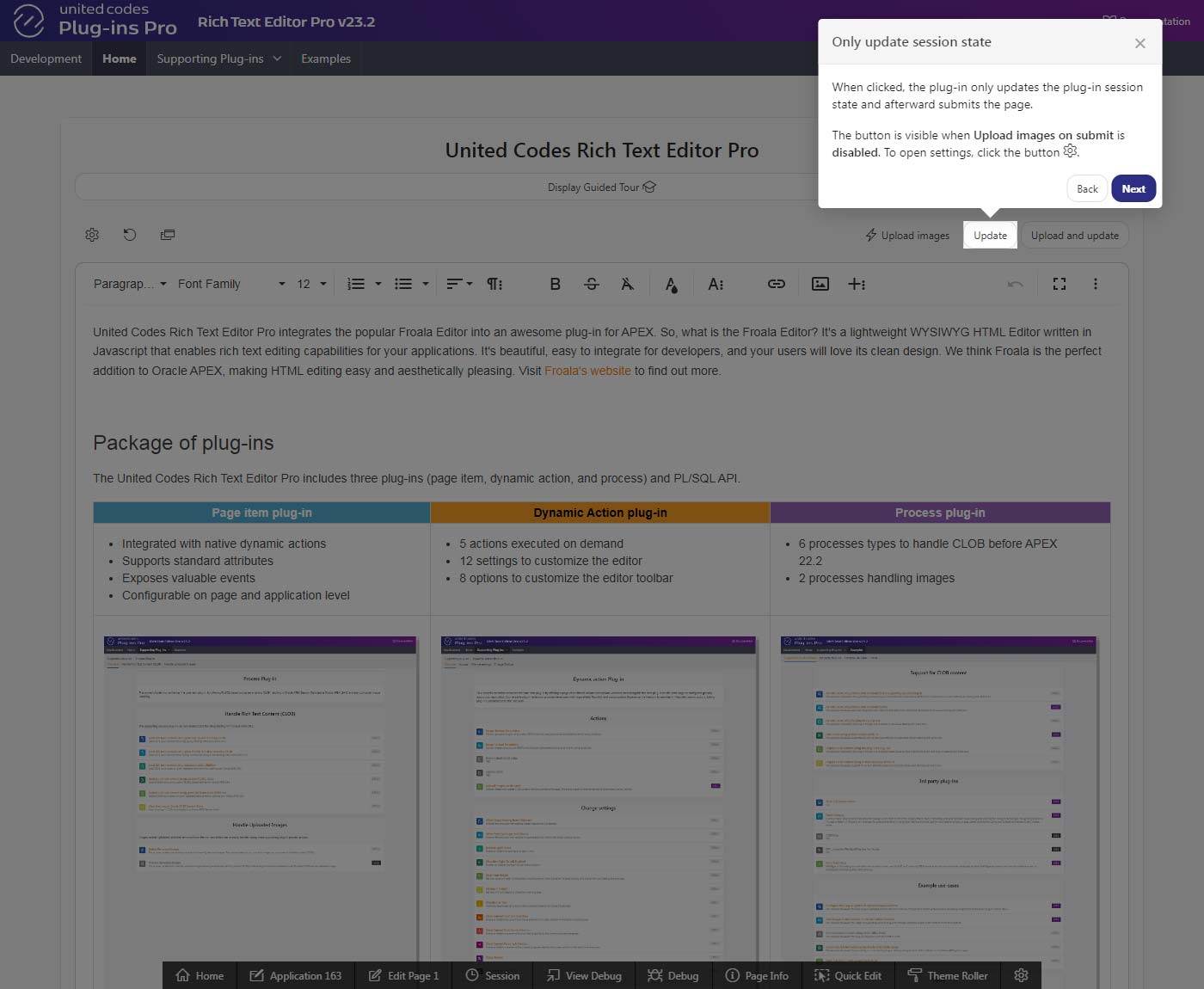This screenshot has height=989, width=1204.
Task: Close the guided tour popup
Action: coord(1139,43)
